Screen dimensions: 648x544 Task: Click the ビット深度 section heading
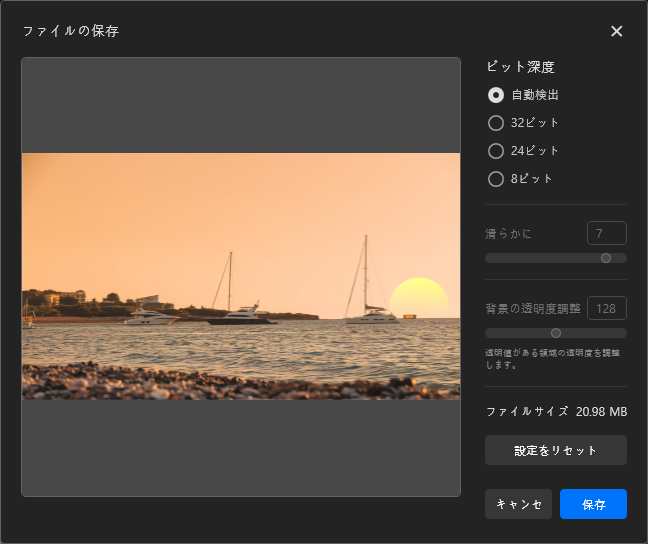(x=520, y=67)
